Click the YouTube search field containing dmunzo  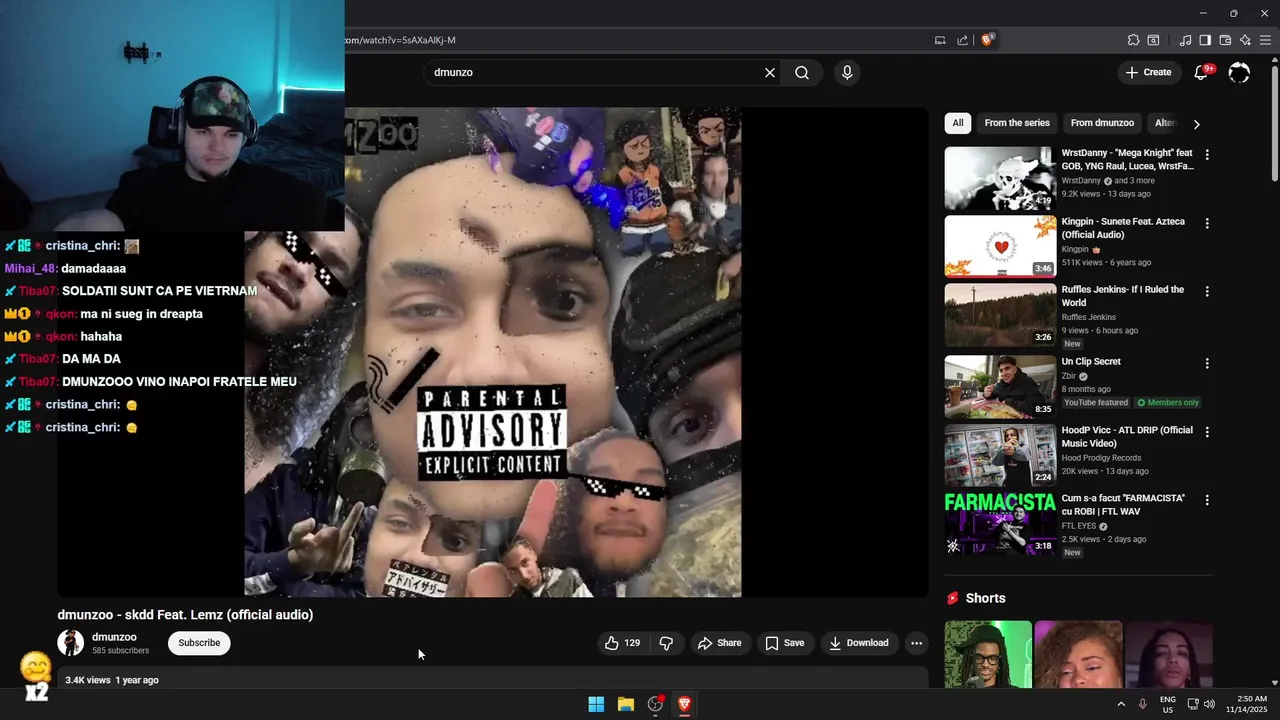tap(596, 72)
